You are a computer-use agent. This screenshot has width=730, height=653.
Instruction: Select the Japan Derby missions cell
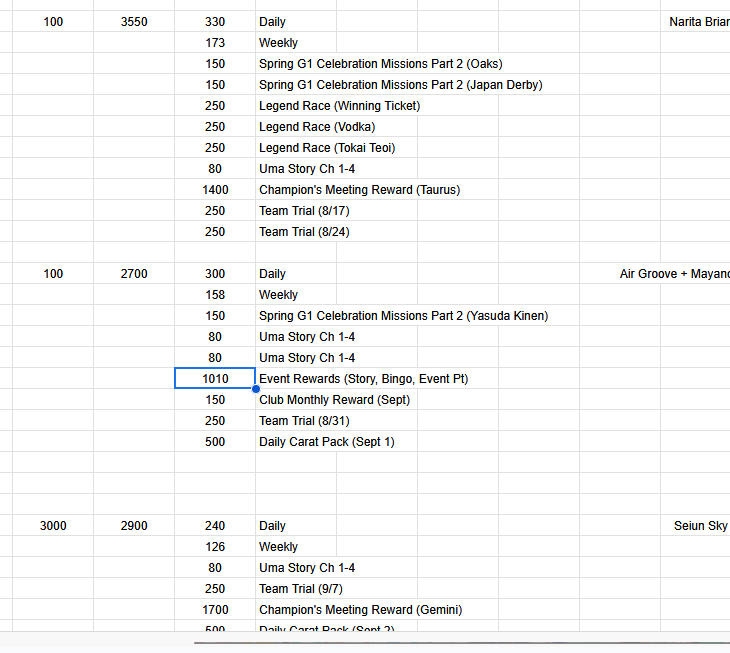tap(400, 85)
